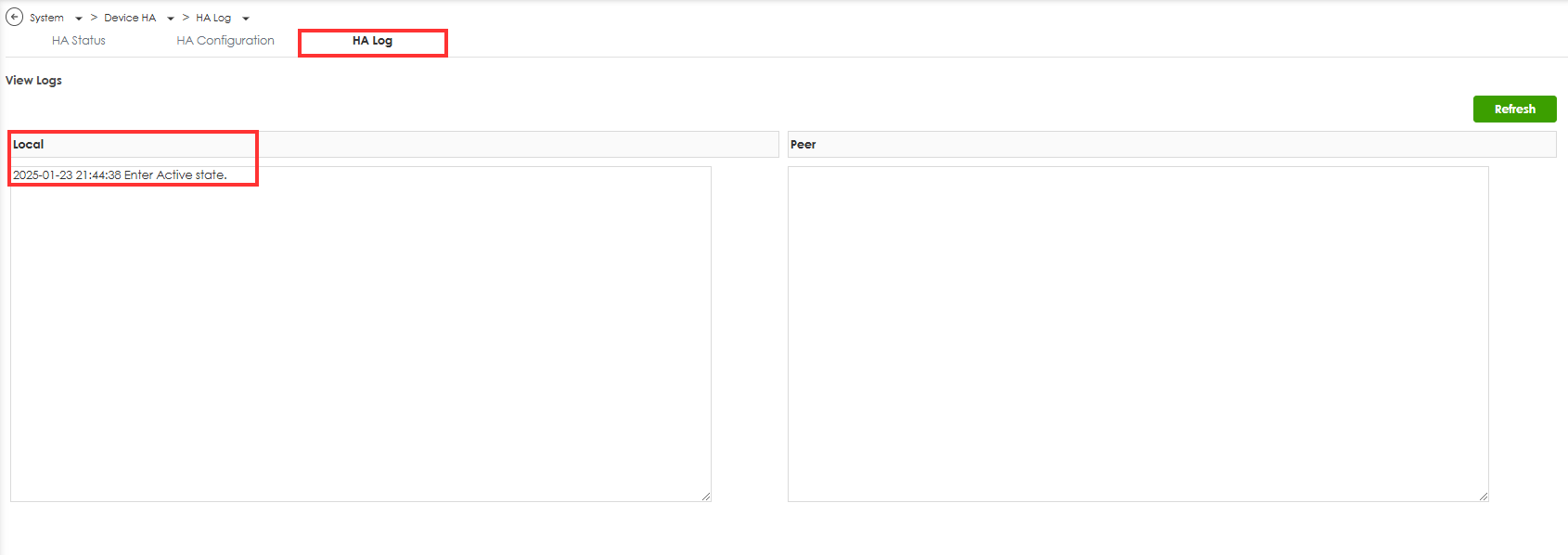Select the HA Log tab
The height and width of the screenshot is (555, 1568).
coord(372,41)
